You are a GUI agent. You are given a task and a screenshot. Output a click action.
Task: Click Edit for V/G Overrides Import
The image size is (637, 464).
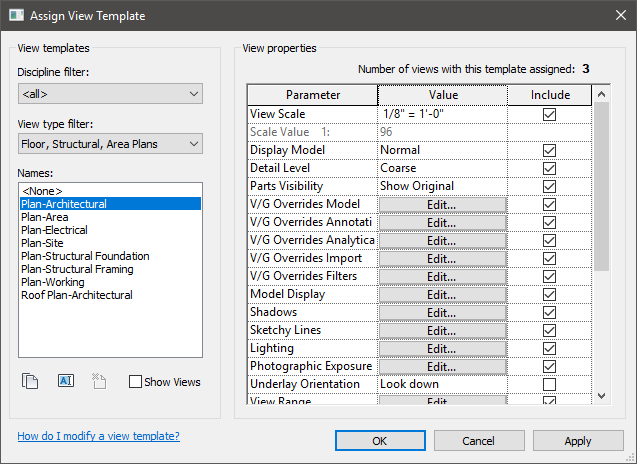442,259
